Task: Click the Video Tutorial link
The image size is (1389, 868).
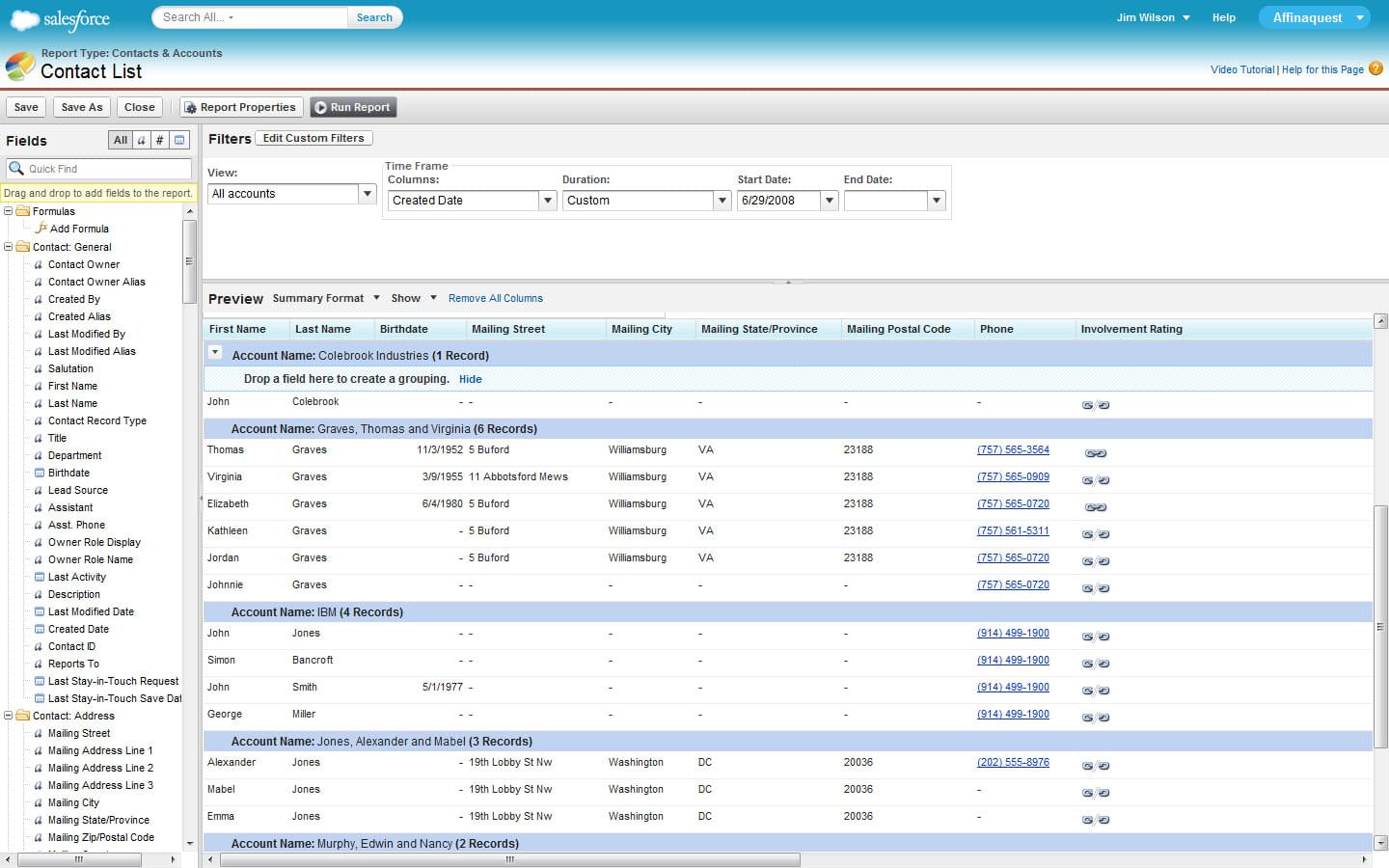Action: click(1242, 69)
